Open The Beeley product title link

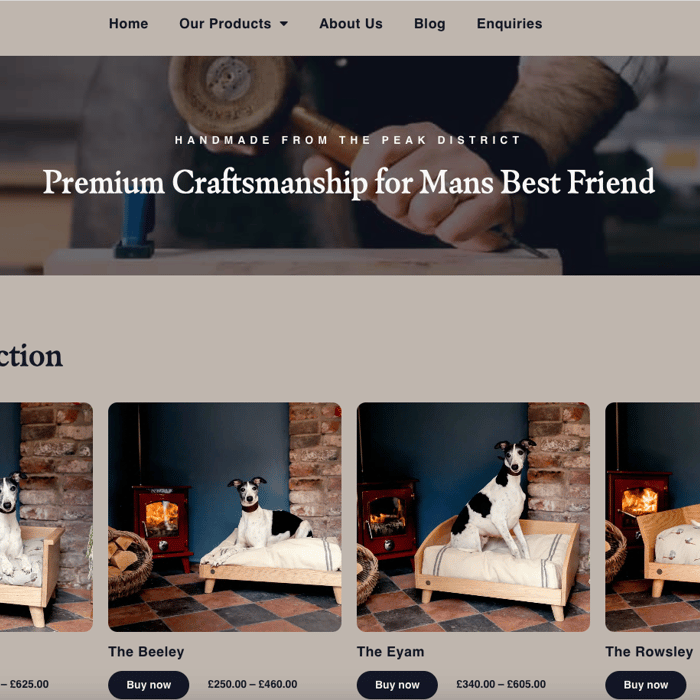[146, 652]
